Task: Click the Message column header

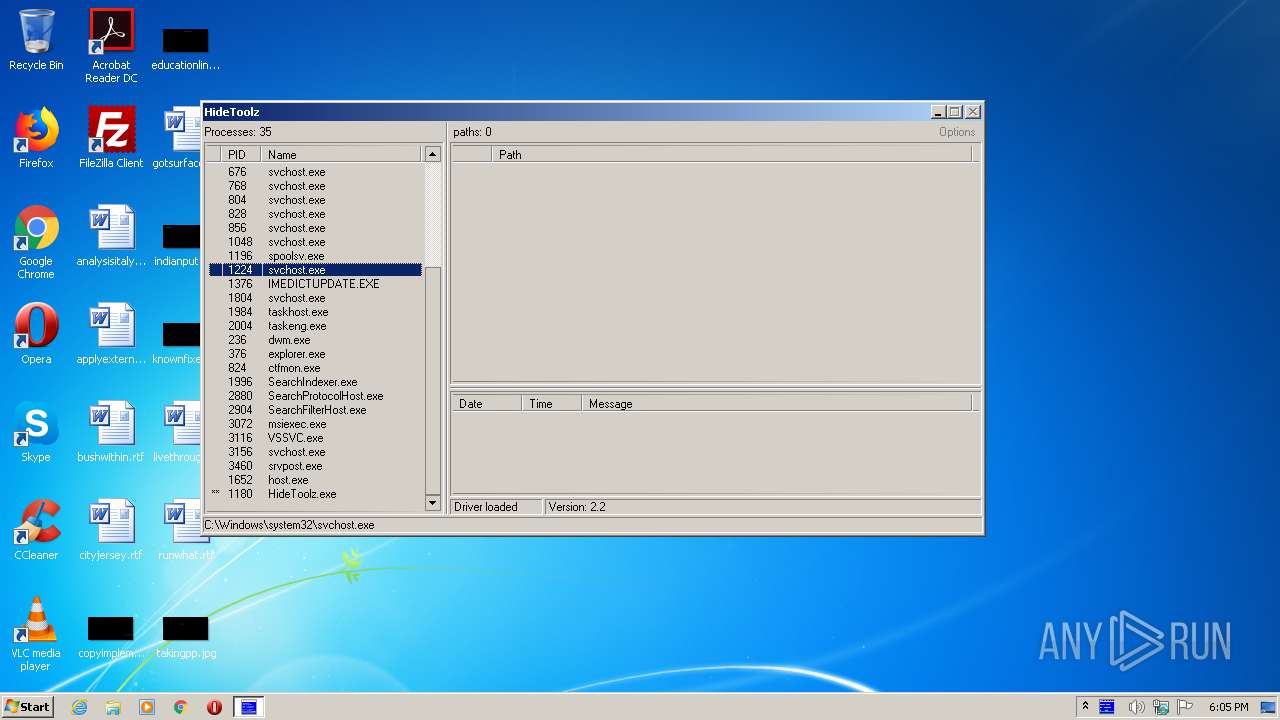Action: coord(776,404)
